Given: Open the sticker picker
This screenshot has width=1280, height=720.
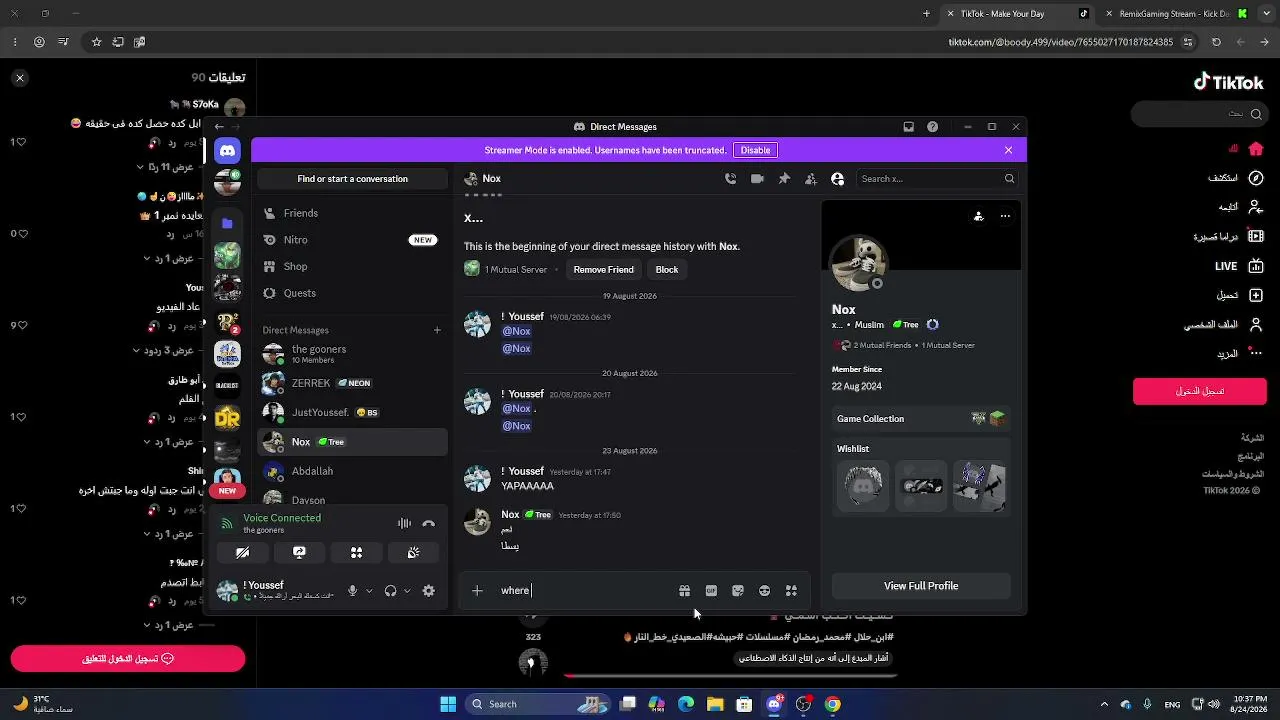Looking at the screenshot, I should click(738, 591).
